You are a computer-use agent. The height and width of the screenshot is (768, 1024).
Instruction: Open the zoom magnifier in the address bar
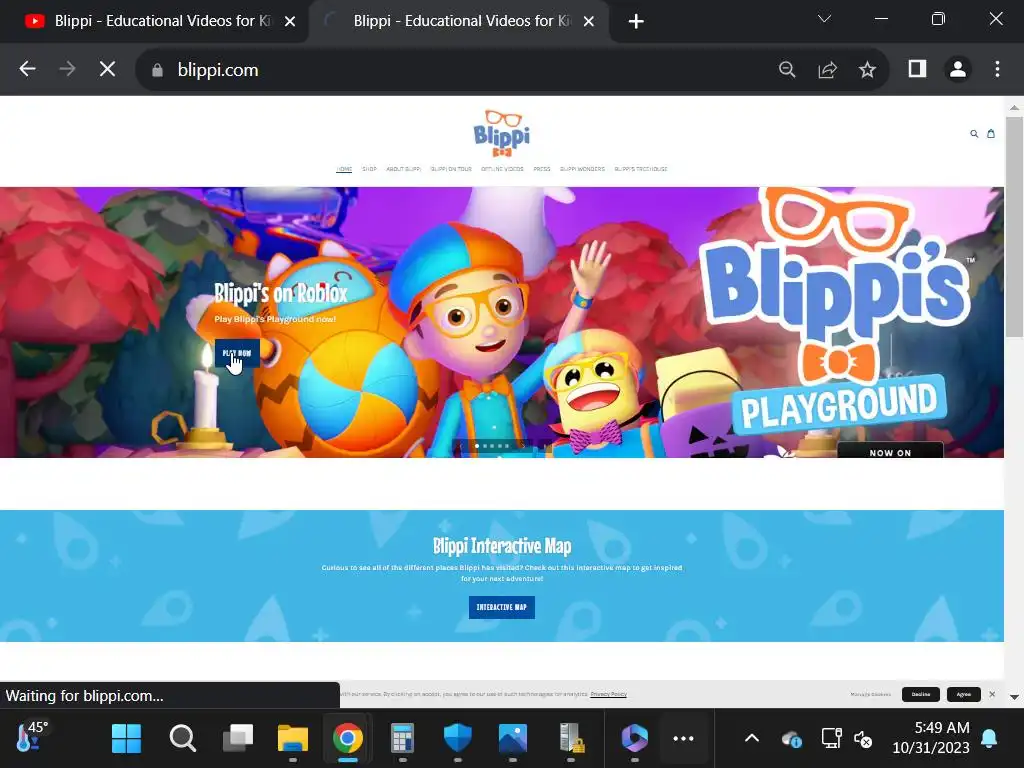pos(787,69)
